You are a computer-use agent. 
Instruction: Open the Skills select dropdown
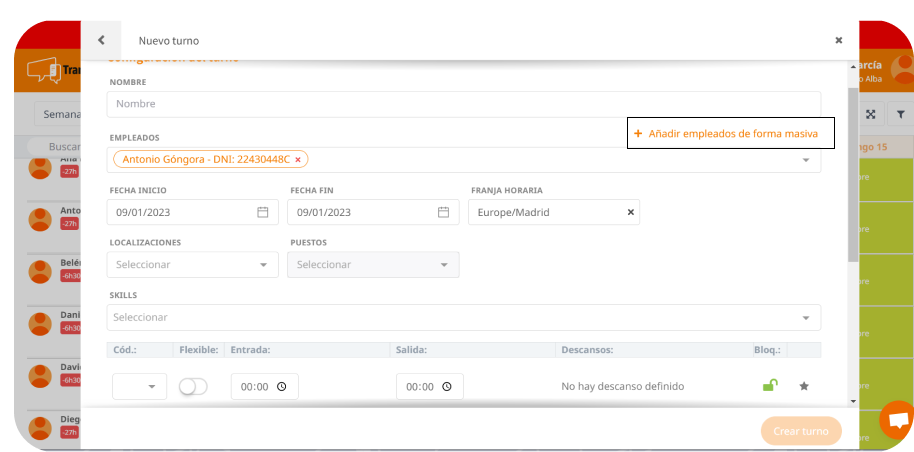[805, 318]
